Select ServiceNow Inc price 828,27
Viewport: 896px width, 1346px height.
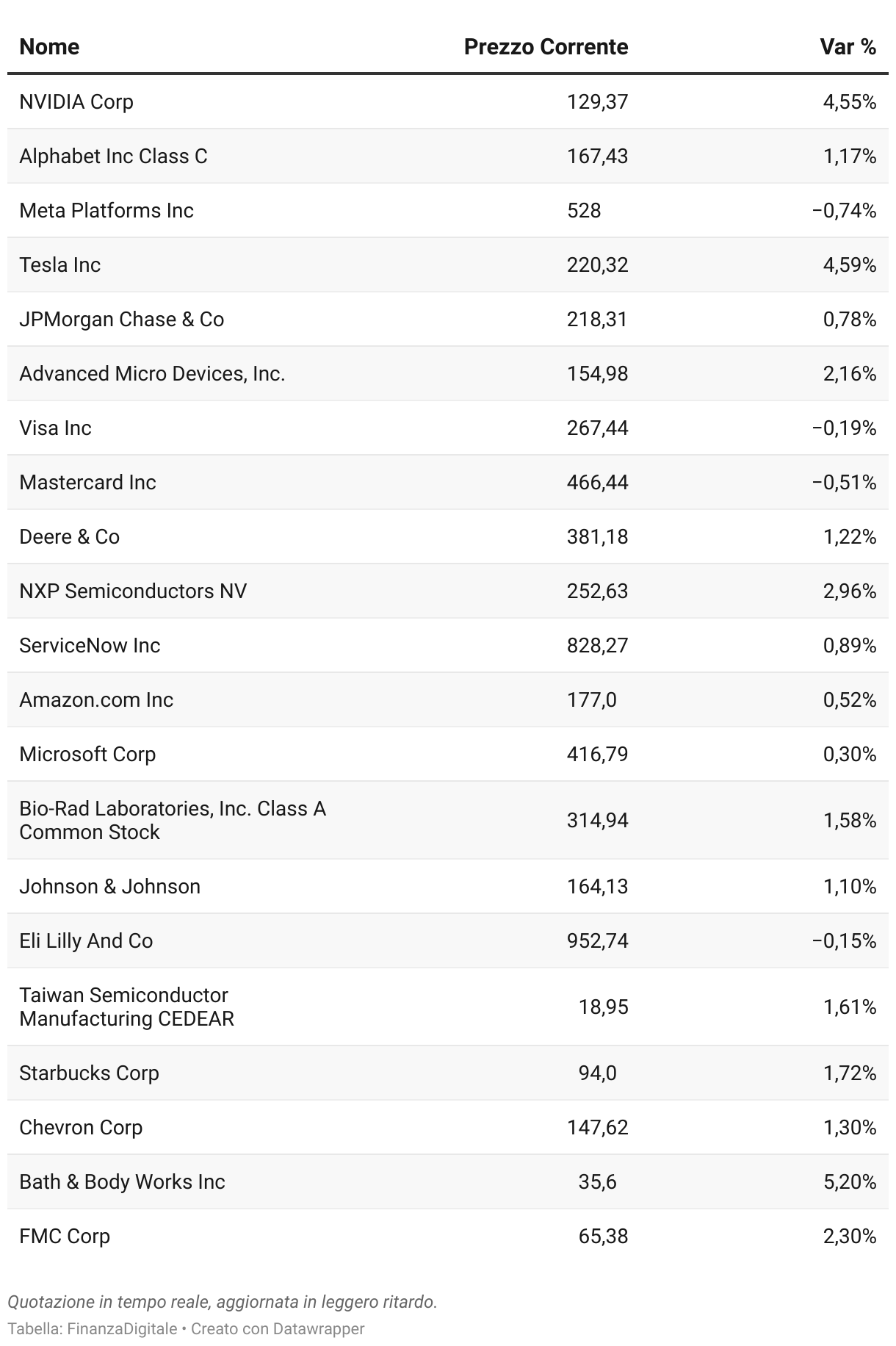tap(597, 645)
